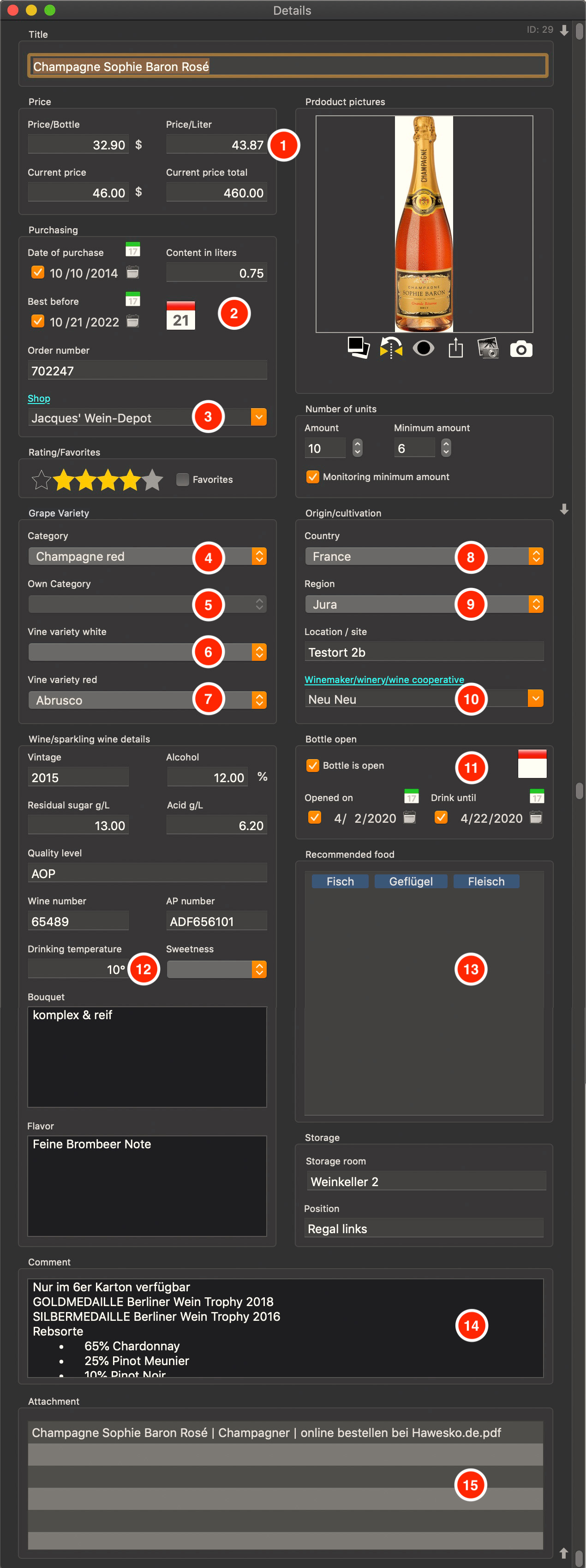This screenshot has width=586, height=1568.
Task: Click the Quality level field AOP
Action: (147, 873)
